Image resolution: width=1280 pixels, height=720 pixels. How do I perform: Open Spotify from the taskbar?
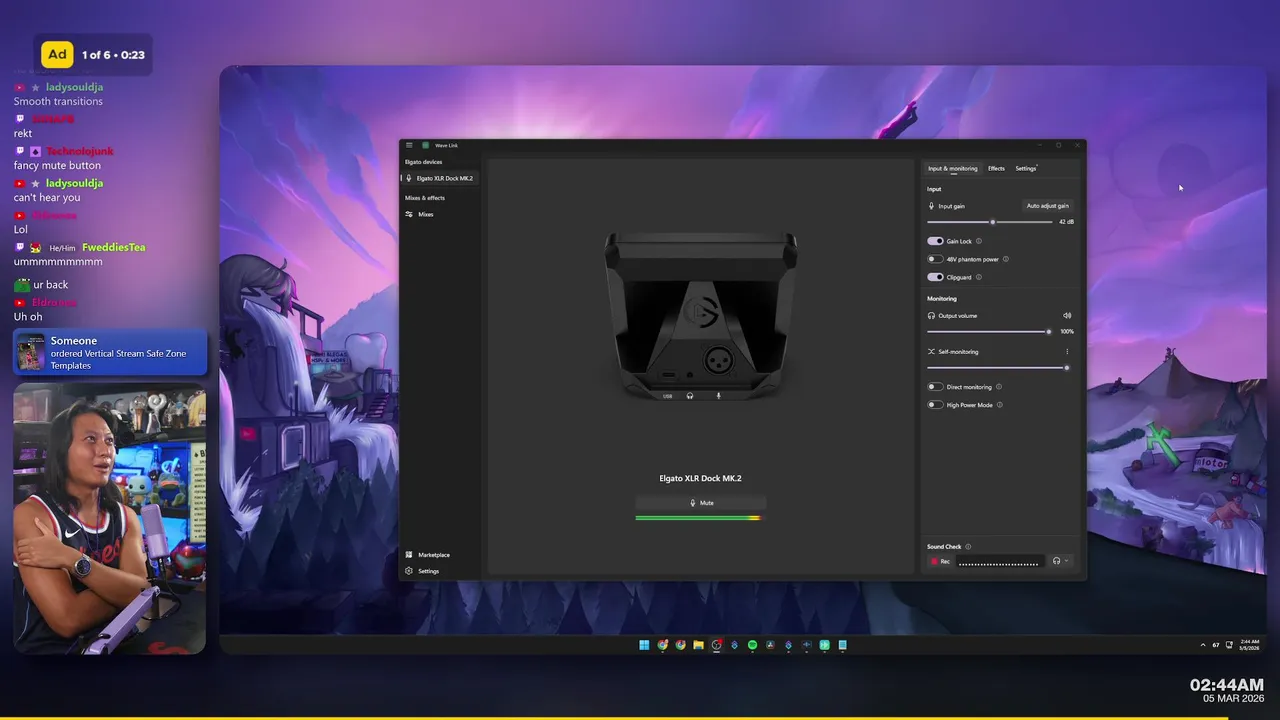tap(752, 645)
